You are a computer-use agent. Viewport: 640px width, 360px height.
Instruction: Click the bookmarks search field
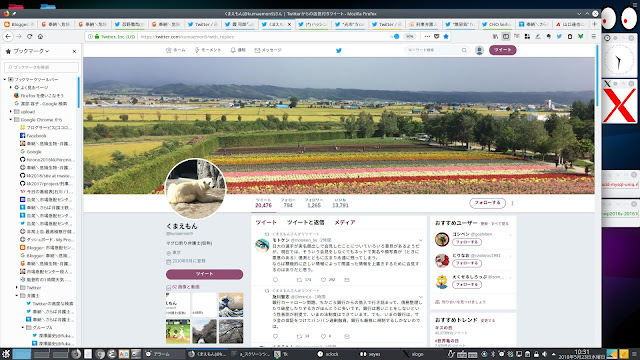point(41,67)
